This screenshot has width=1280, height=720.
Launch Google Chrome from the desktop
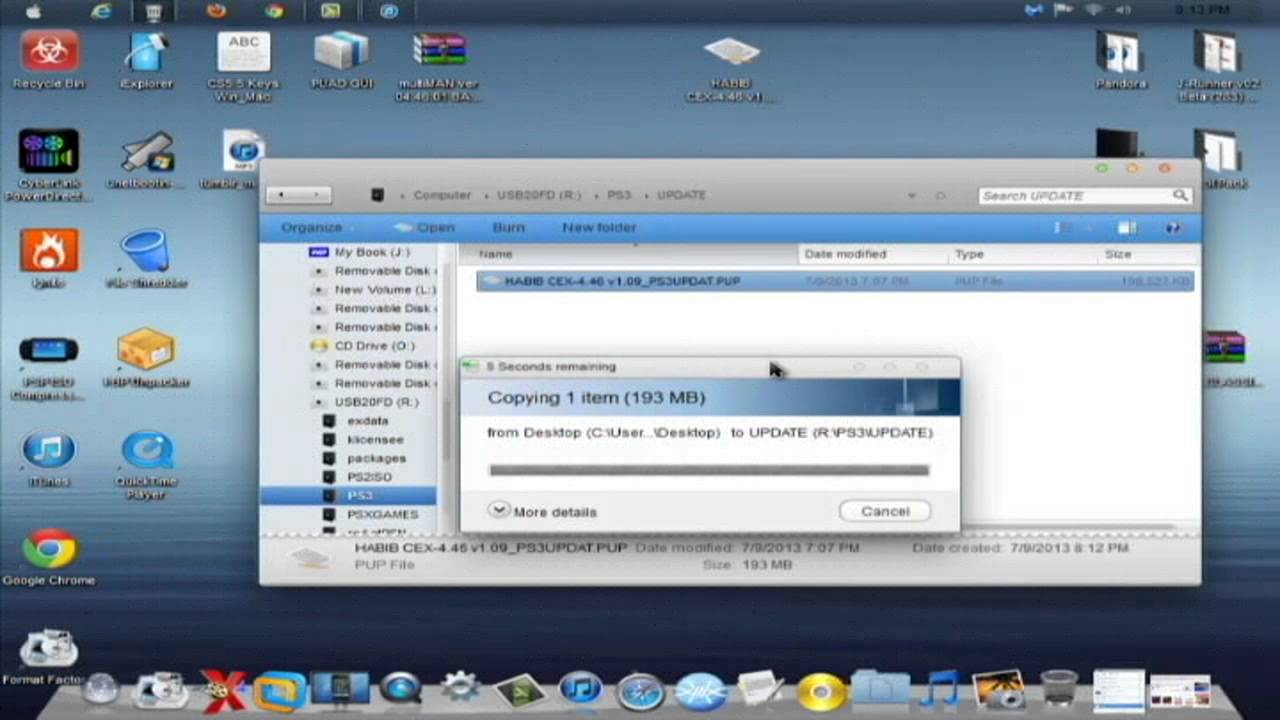coord(48,558)
